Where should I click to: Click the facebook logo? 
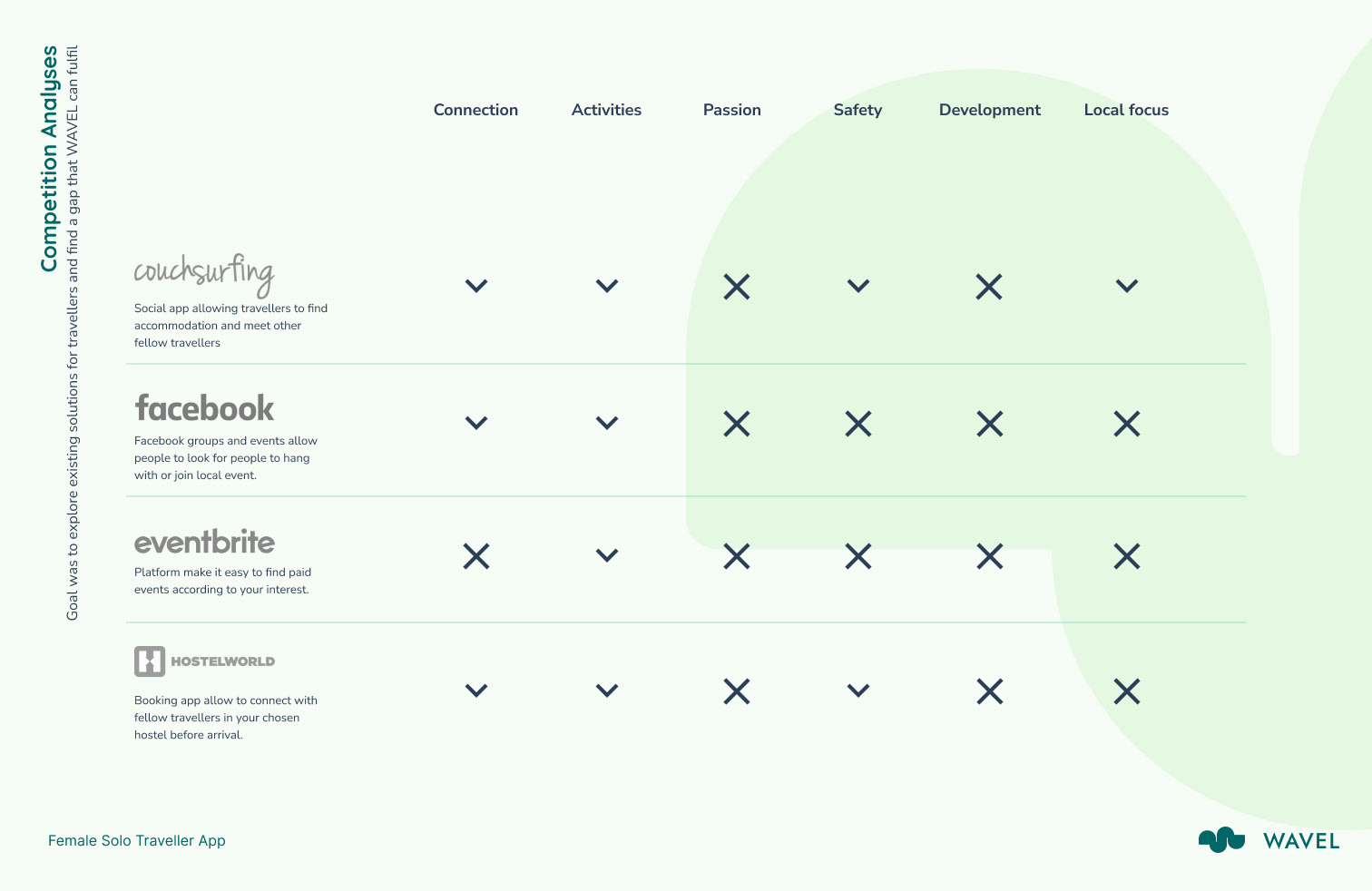point(204,408)
